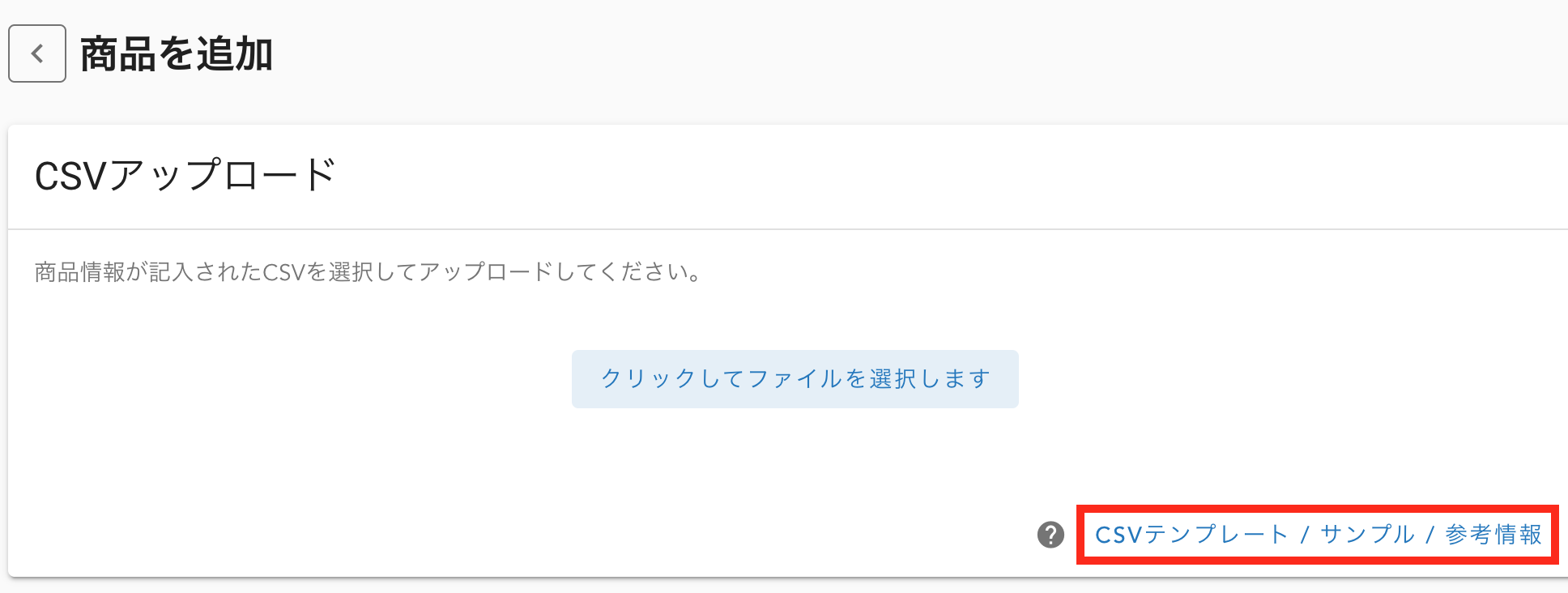Open the CSVテンプレート / サンプル / 参考情報 link
1568x593 pixels.
(1318, 535)
